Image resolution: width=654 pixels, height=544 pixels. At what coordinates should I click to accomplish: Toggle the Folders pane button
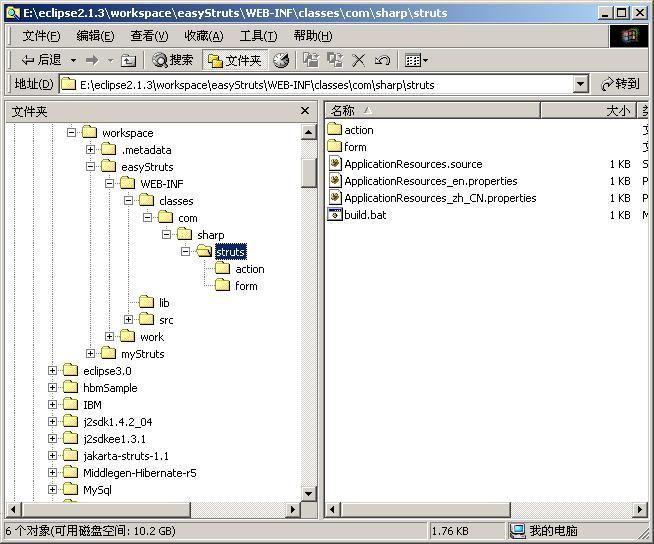(x=235, y=60)
